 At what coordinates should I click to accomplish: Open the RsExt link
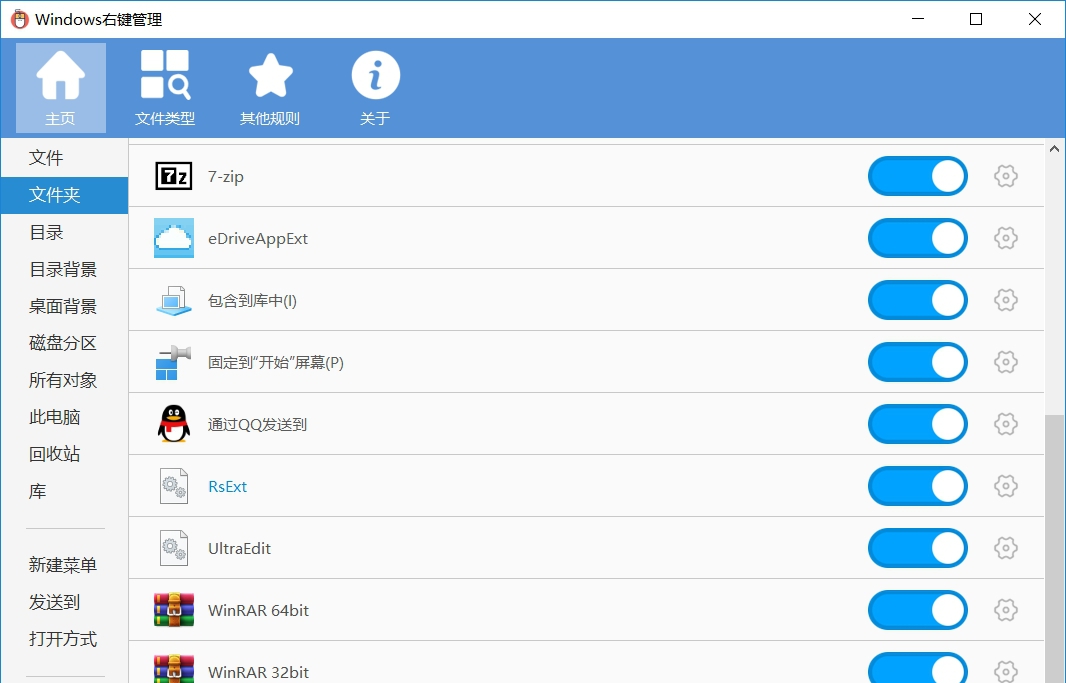pos(227,486)
